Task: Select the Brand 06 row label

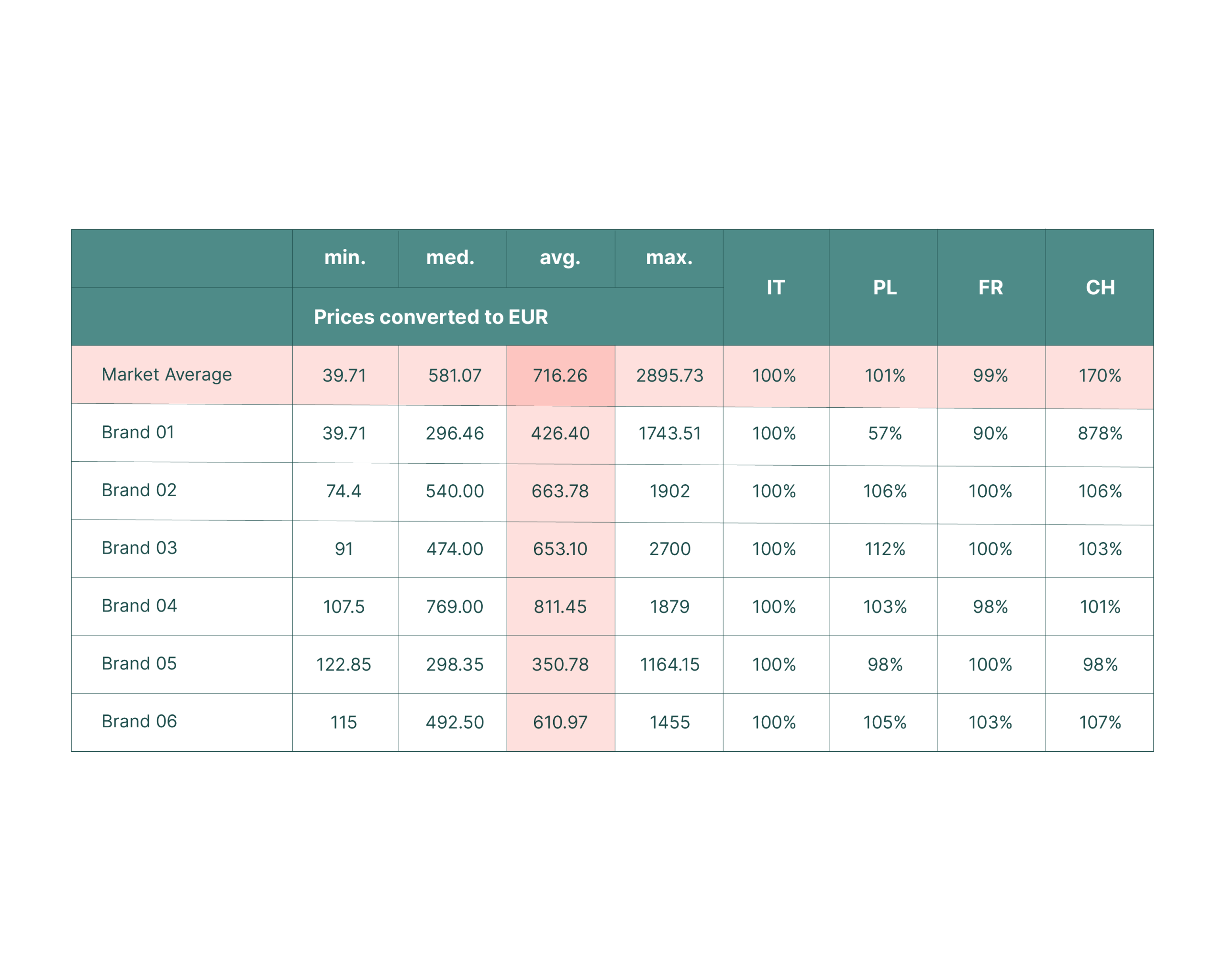Action: [139, 722]
